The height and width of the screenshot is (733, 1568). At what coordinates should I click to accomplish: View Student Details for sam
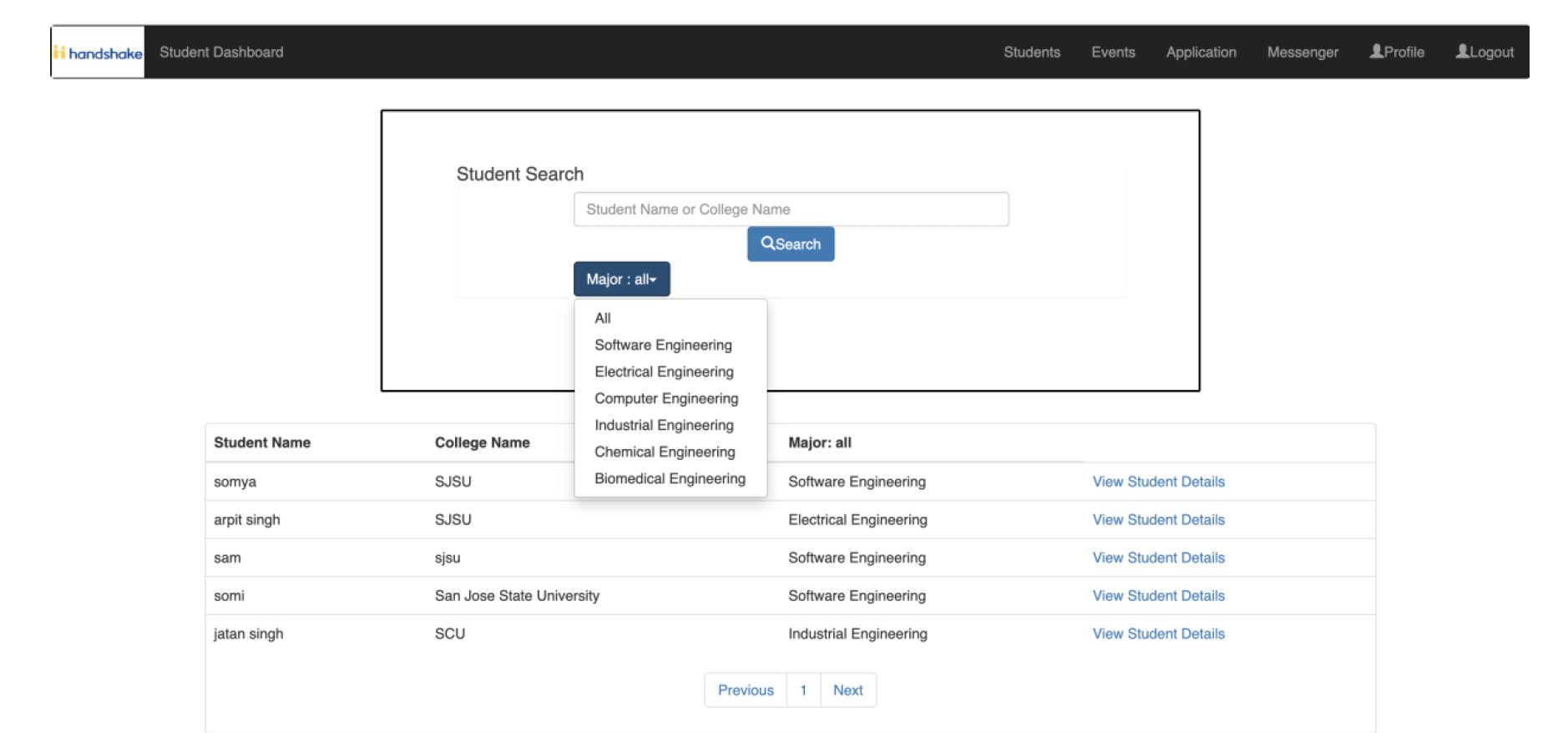1158,558
